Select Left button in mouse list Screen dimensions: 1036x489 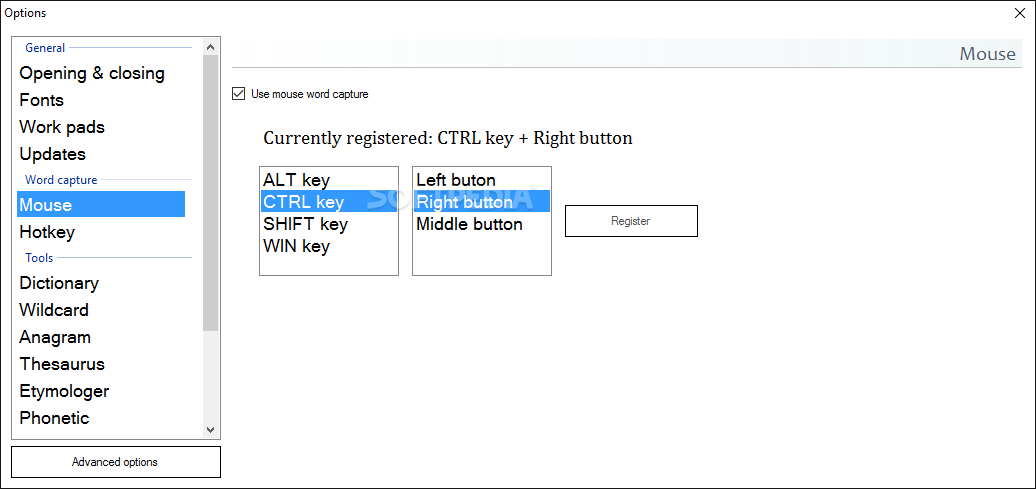(456, 180)
